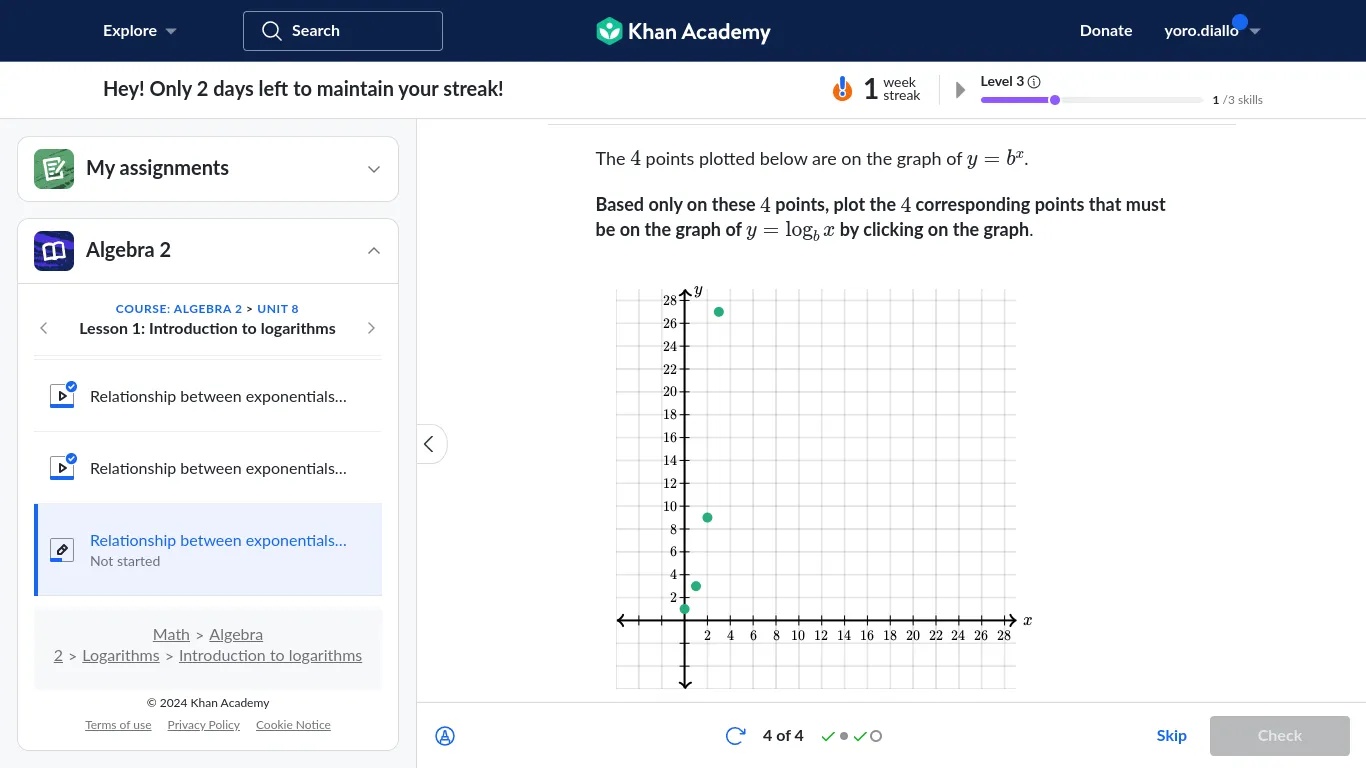The image size is (1366, 768).
Task: Click the Skip button
Action: point(1171,735)
